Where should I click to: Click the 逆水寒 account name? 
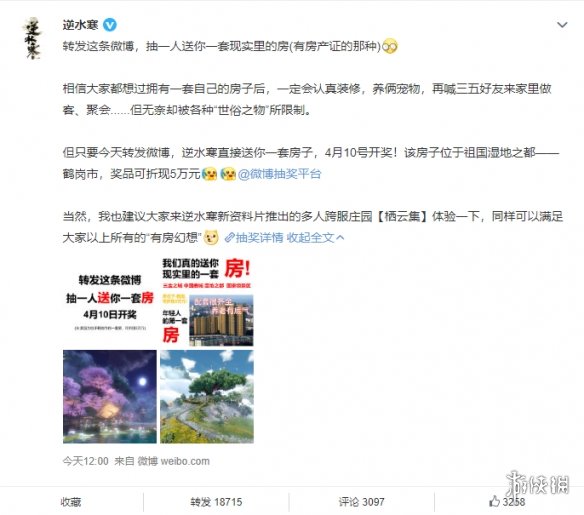80,25
